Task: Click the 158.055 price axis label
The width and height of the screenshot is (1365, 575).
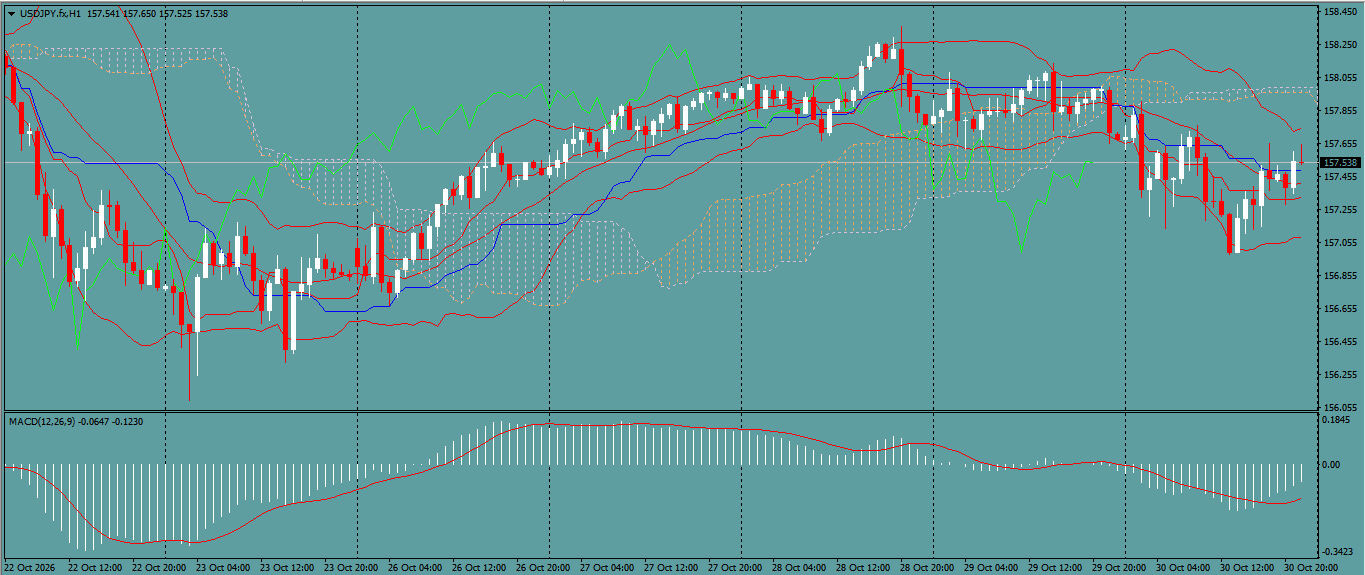Action: (x=1340, y=78)
